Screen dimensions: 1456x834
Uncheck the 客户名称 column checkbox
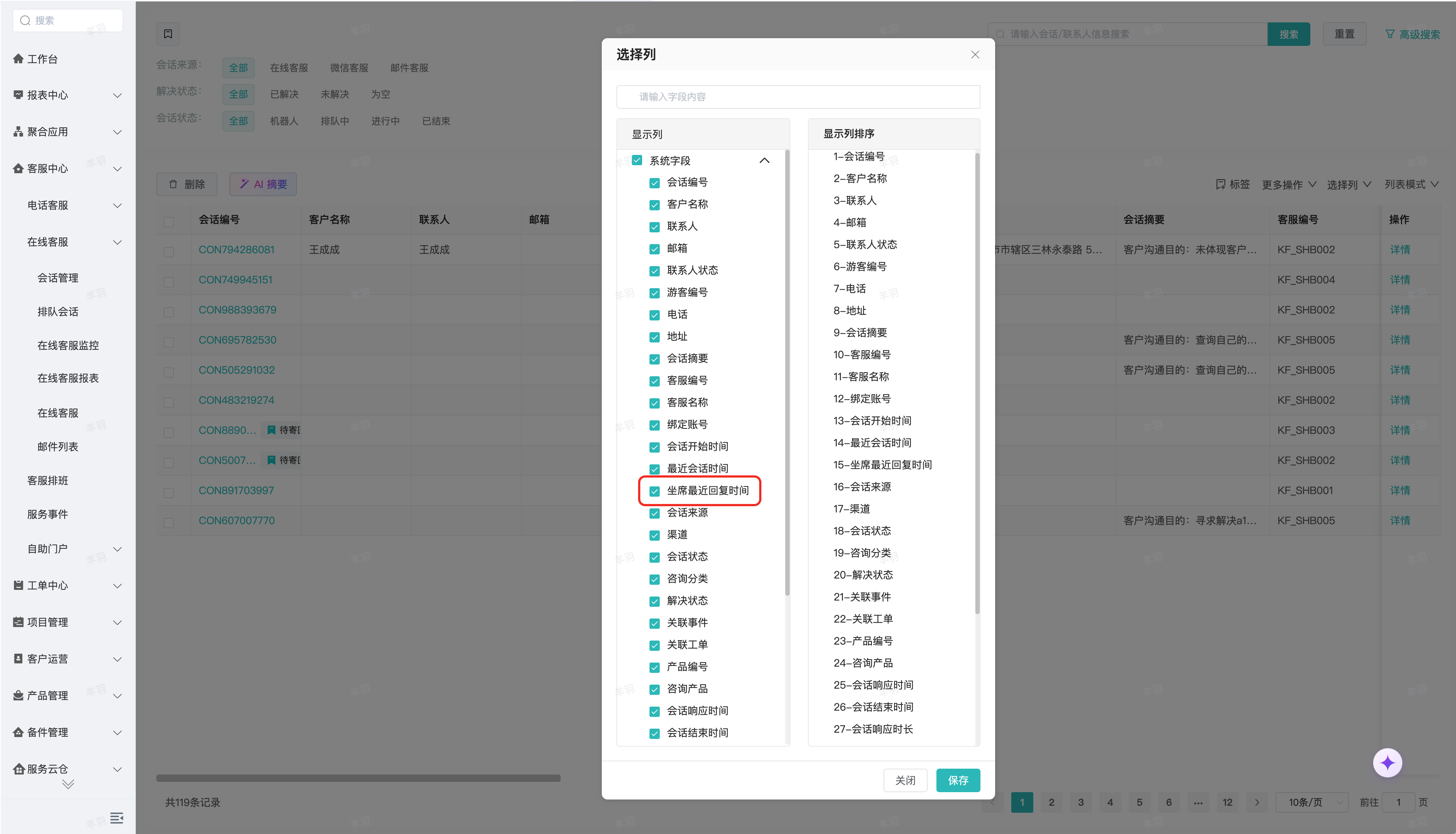[654, 204]
